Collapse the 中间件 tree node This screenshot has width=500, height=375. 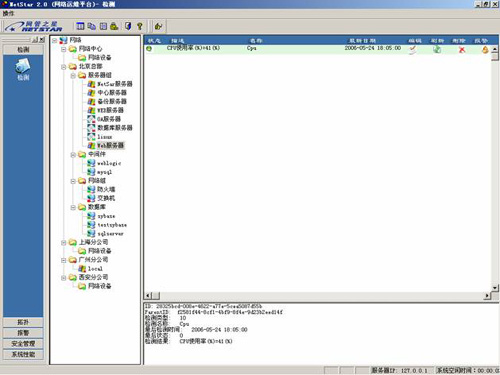[x=73, y=155]
